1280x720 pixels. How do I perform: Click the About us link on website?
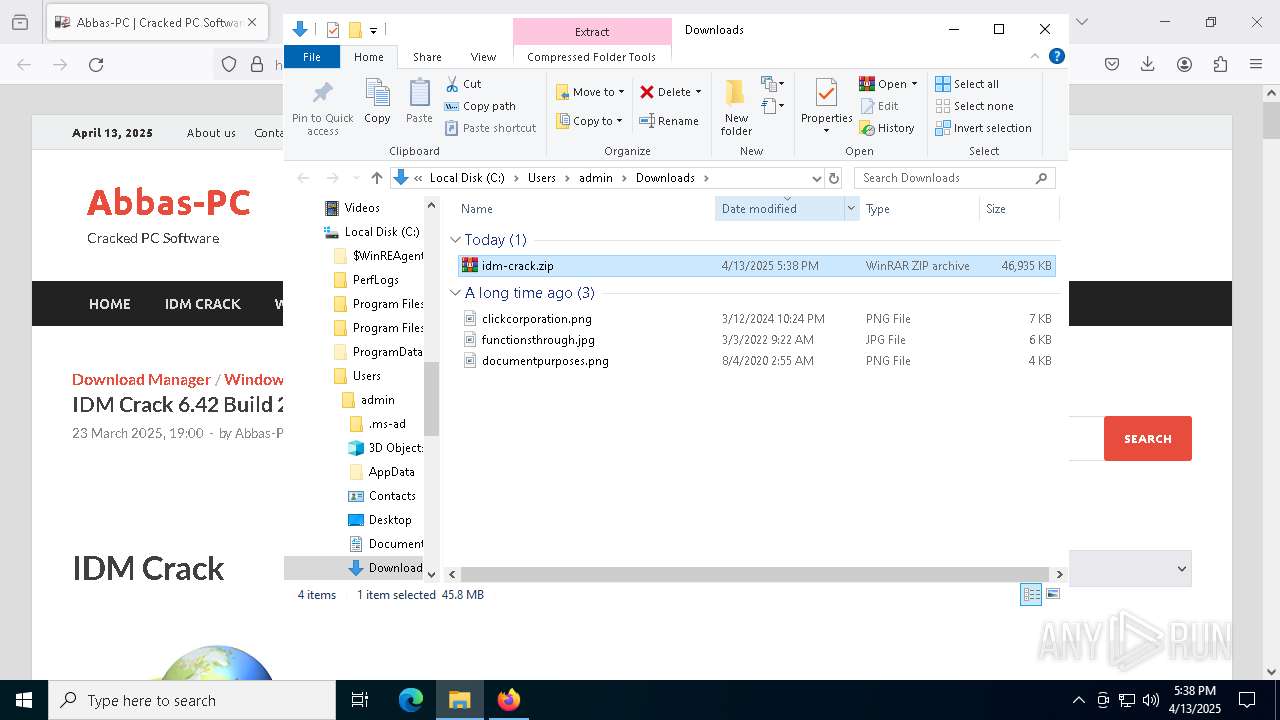coord(211,133)
